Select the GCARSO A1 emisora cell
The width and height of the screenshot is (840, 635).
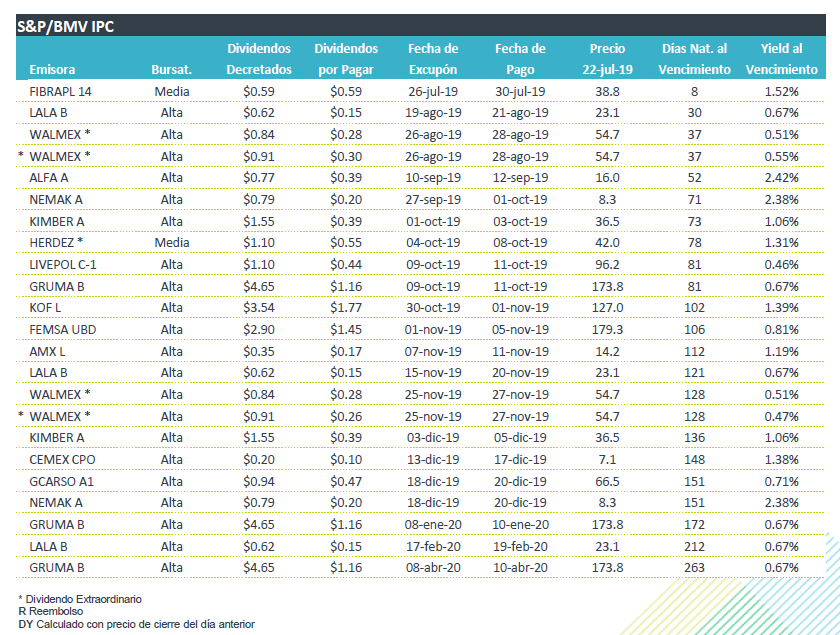click(x=62, y=482)
